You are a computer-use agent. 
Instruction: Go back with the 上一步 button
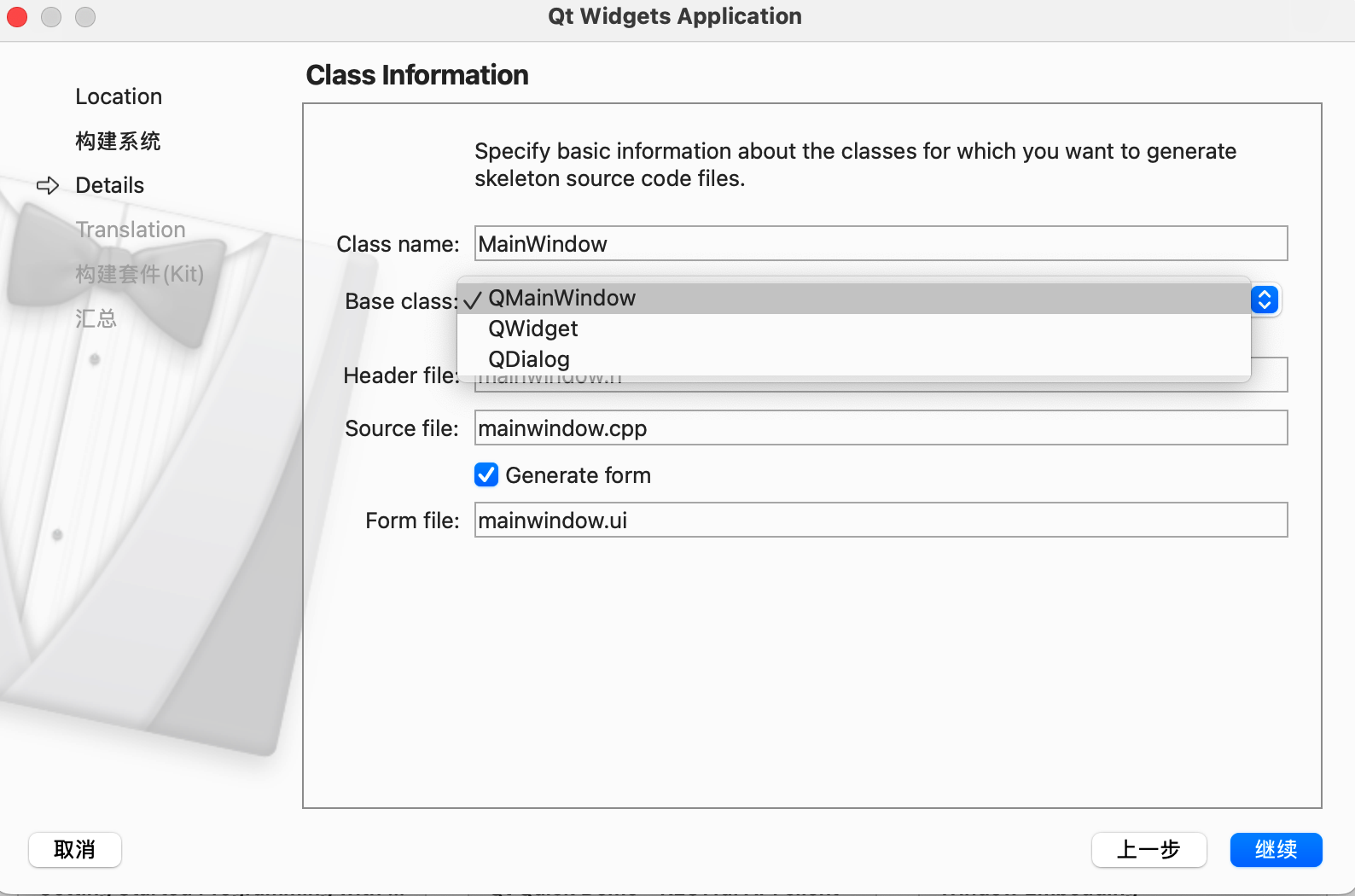pyautogui.click(x=1149, y=850)
